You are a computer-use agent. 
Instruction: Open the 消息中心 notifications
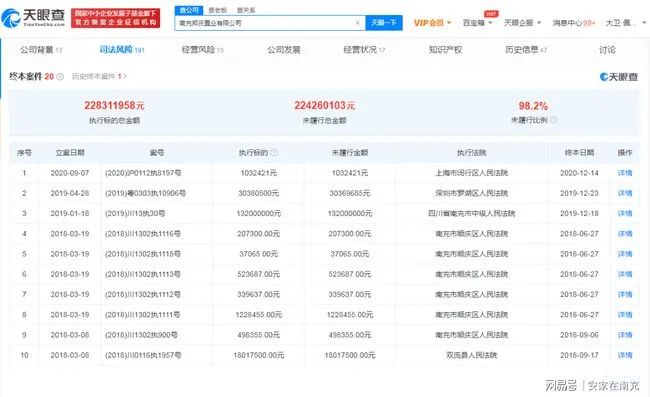point(573,23)
